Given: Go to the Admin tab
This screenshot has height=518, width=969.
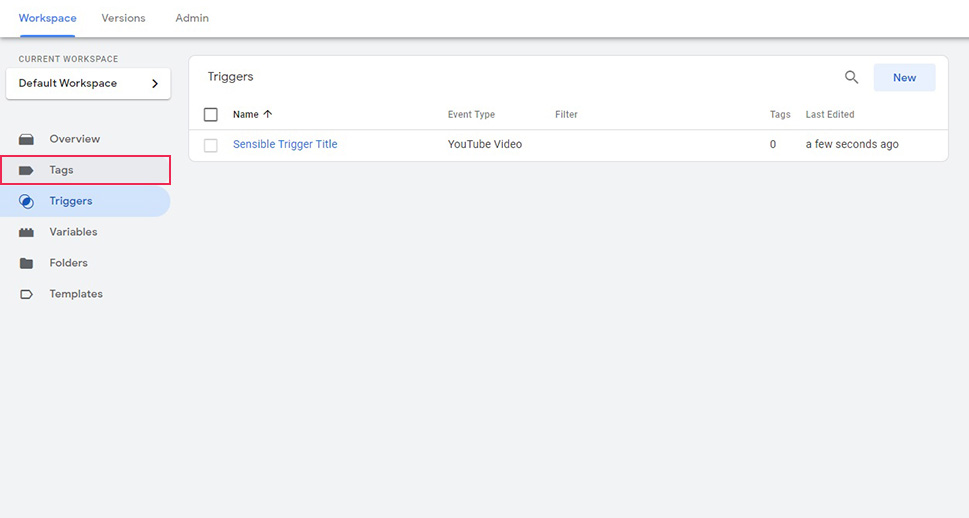Looking at the screenshot, I should click(192, 18).
